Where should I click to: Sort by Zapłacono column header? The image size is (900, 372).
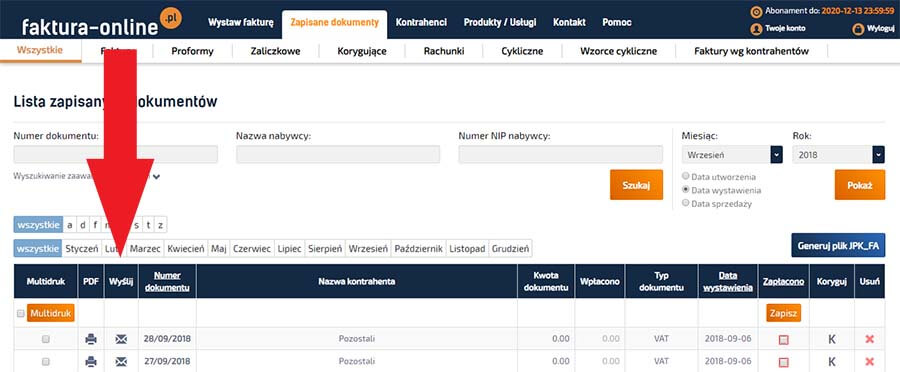coord(783,281)
